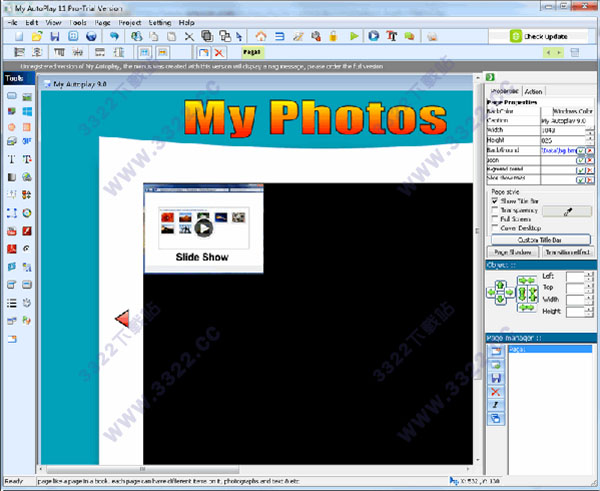This screenshot has width=600, height=491.
Task: Click the Width property spinner
Action: point(590,130)
